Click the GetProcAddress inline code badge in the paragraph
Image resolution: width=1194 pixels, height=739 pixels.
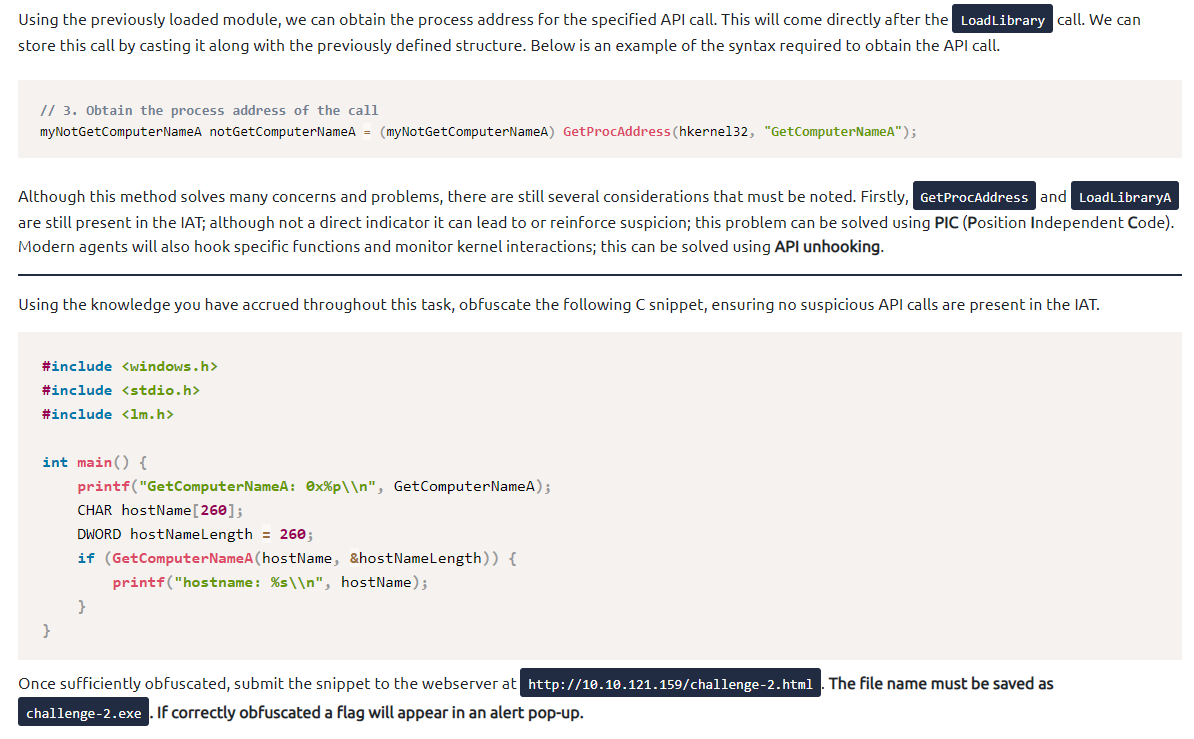tap(973, 197)
